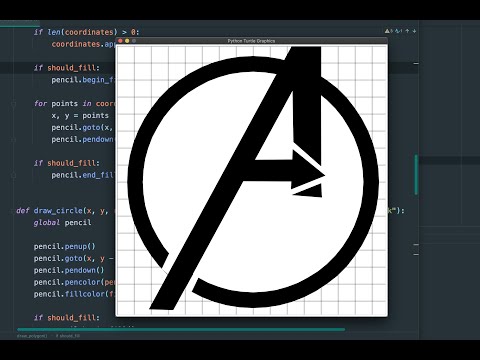Click the vertical teal scrollbar thumb

pos(416,175)
